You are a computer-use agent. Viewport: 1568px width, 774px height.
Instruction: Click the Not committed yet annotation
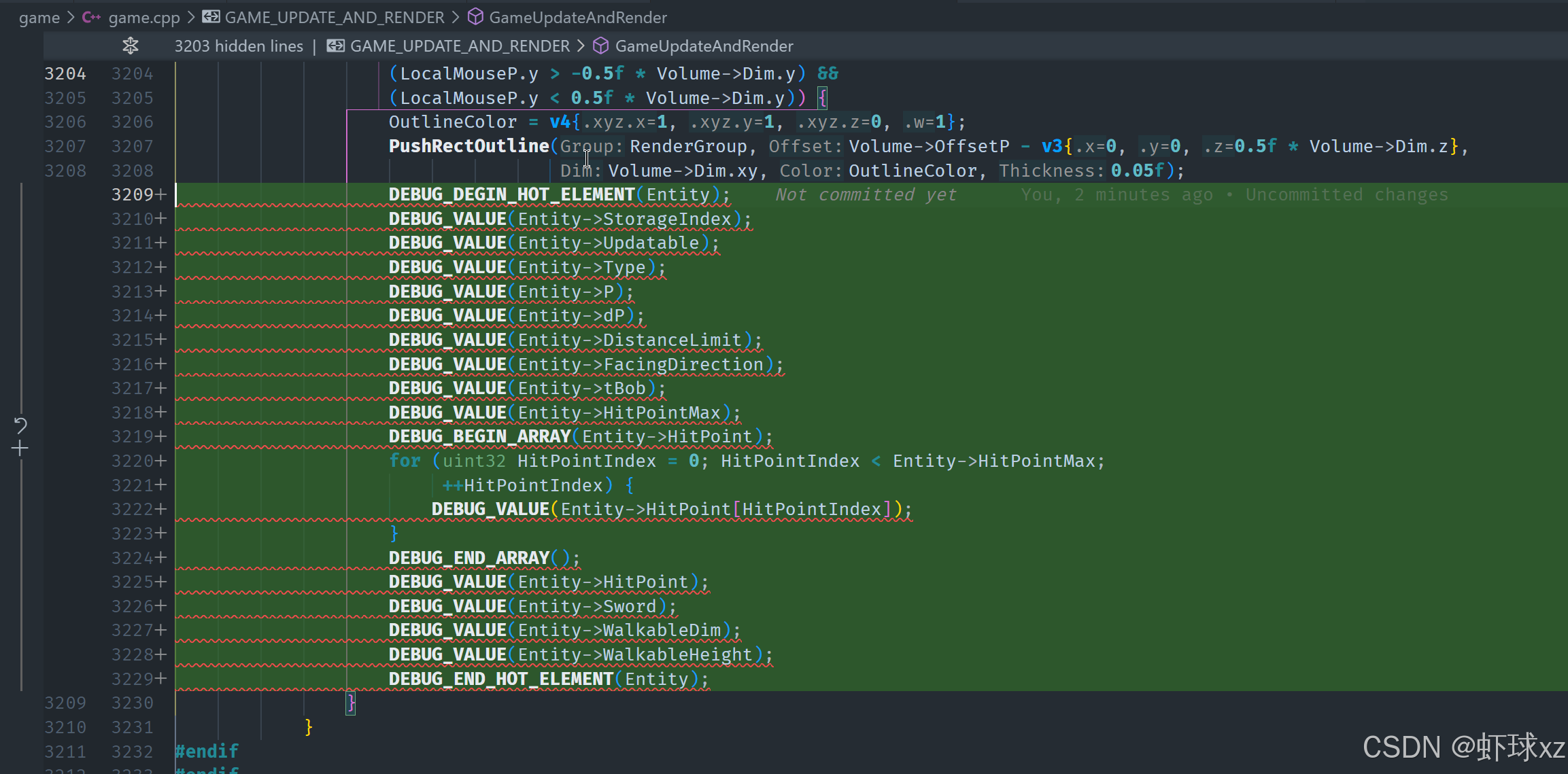(866, 195)
